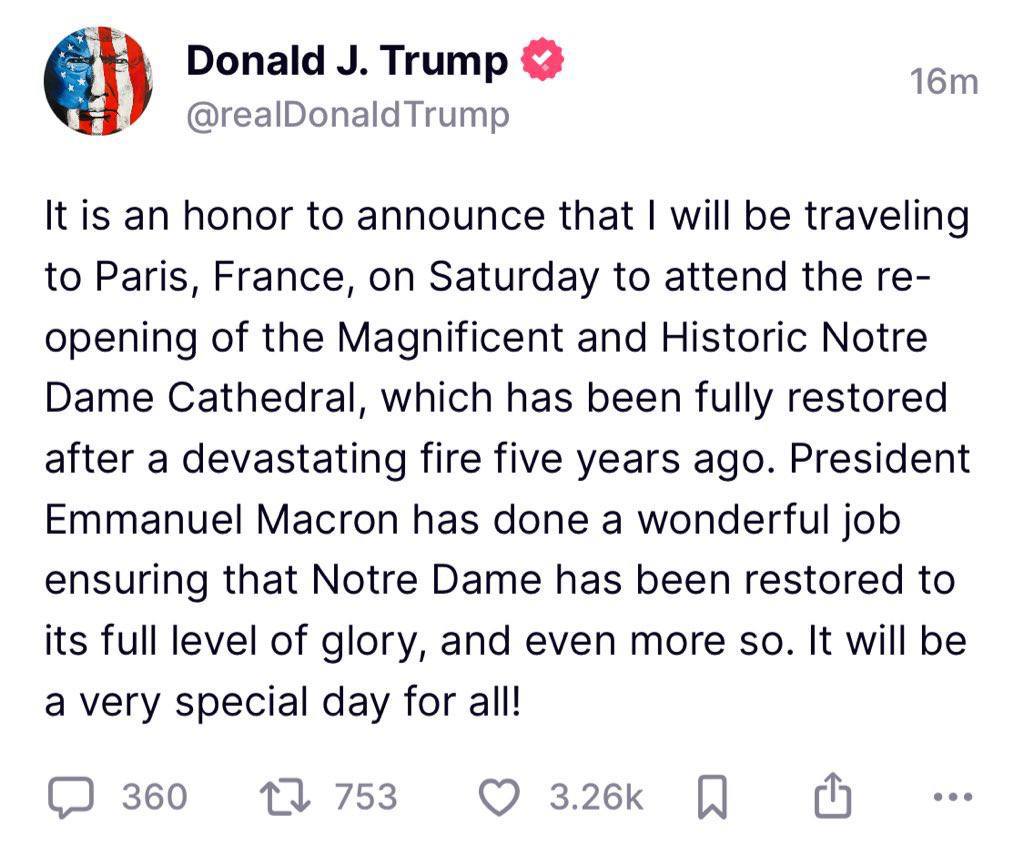
Task: Click the reply speech bubble icon
Action: 70,796
